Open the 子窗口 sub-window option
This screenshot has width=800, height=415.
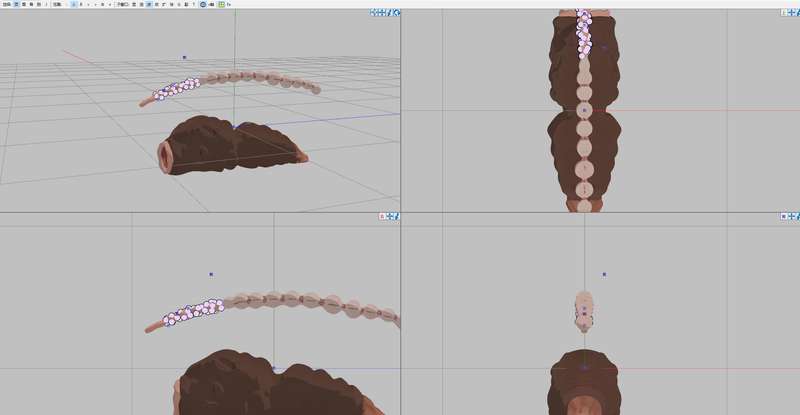click(121, 4)
